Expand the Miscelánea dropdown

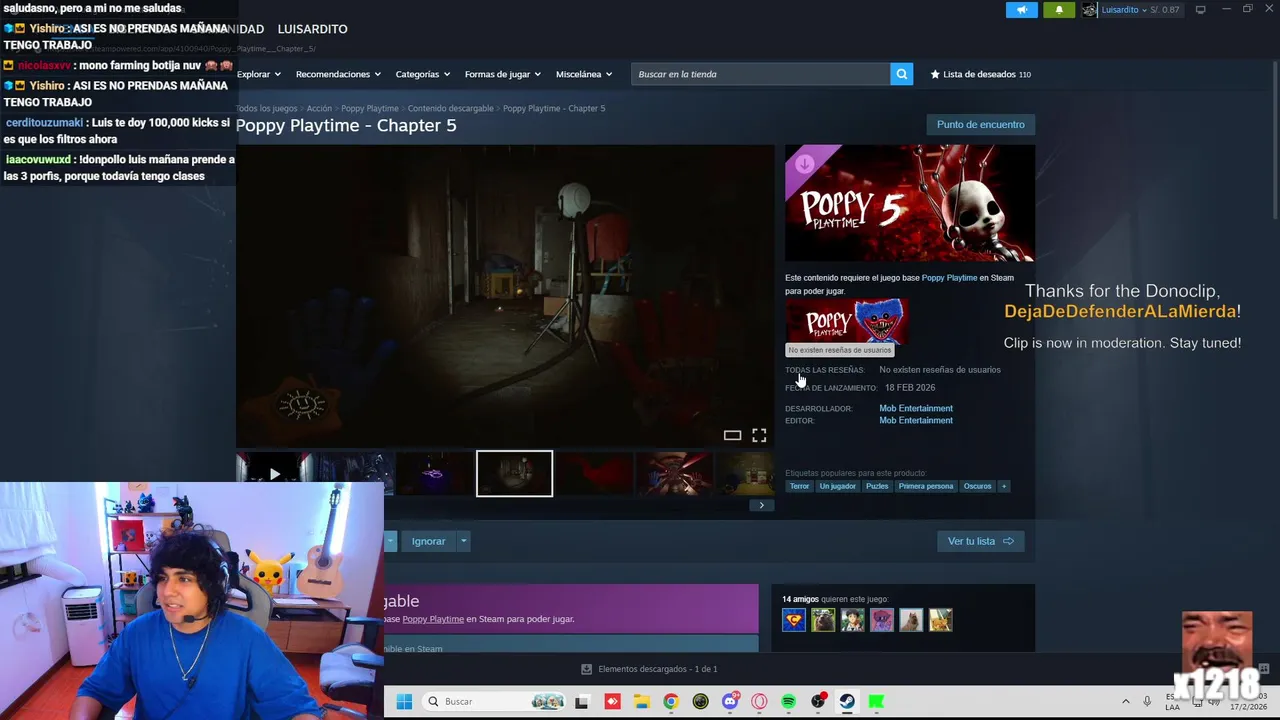[x=584, y=74]
